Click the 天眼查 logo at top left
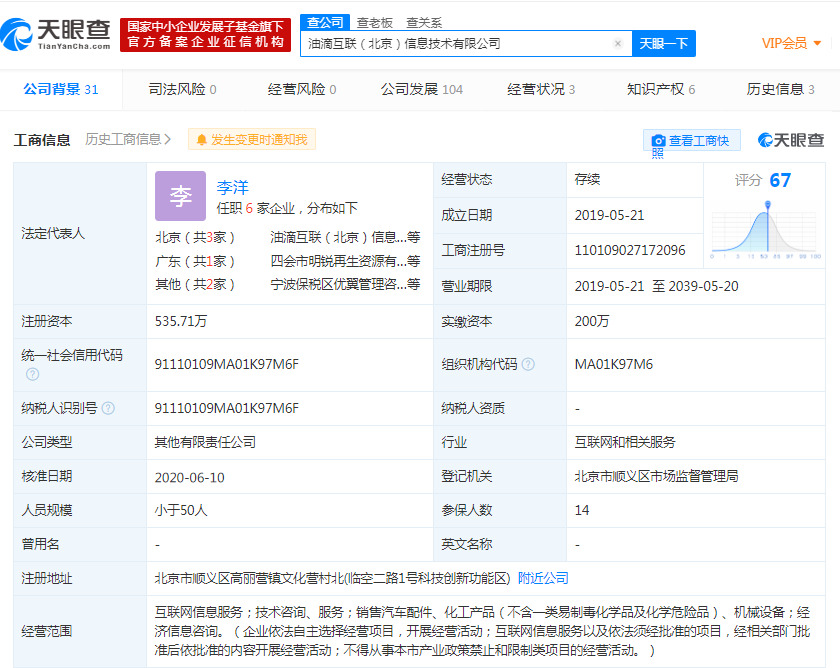840x668 pixels. (x=55, y=34)
